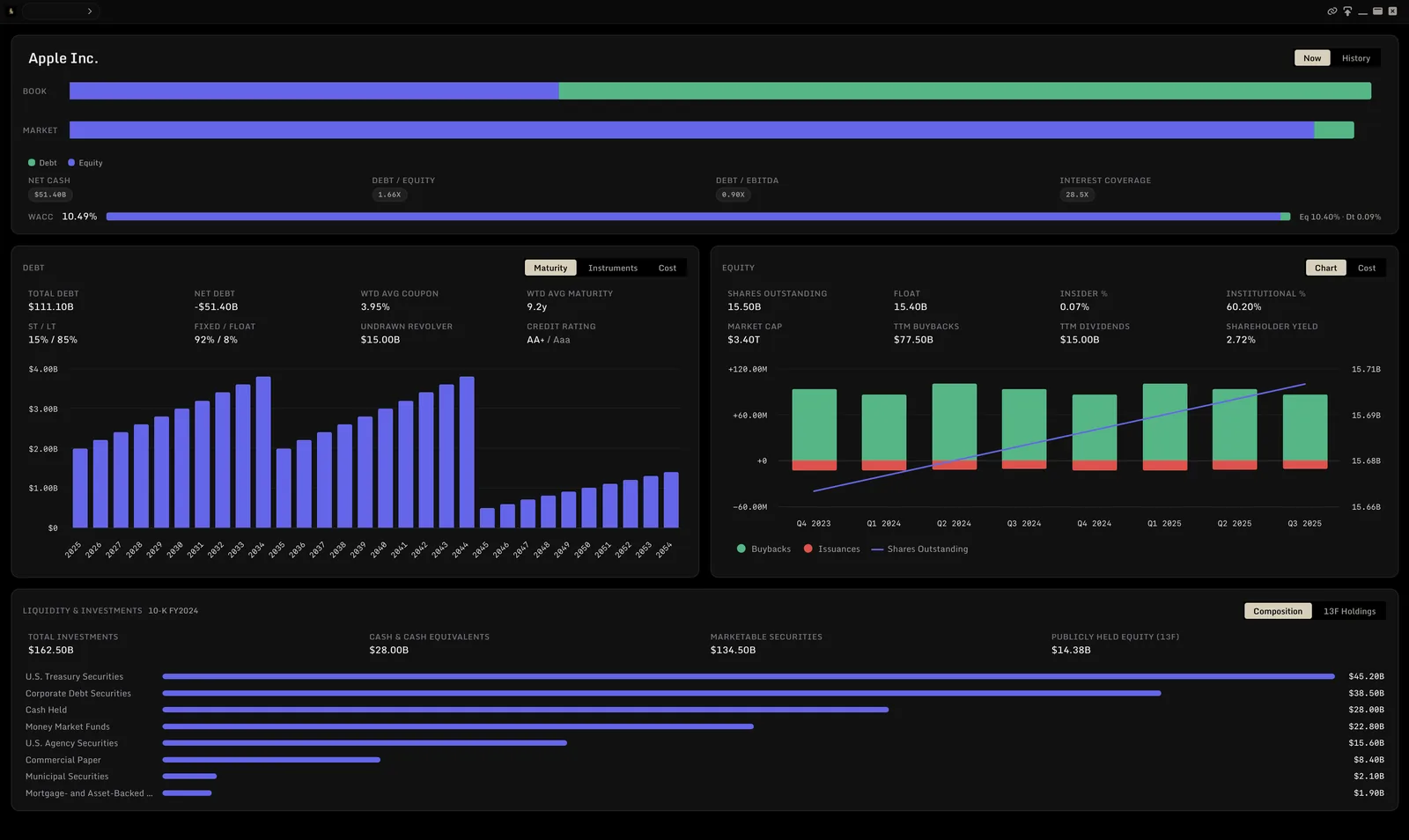The height and width of the screenshot is (840, 1409).
Task: Click the pin-to-top arrow icon in the title bar
Action: pos(1347,11)
